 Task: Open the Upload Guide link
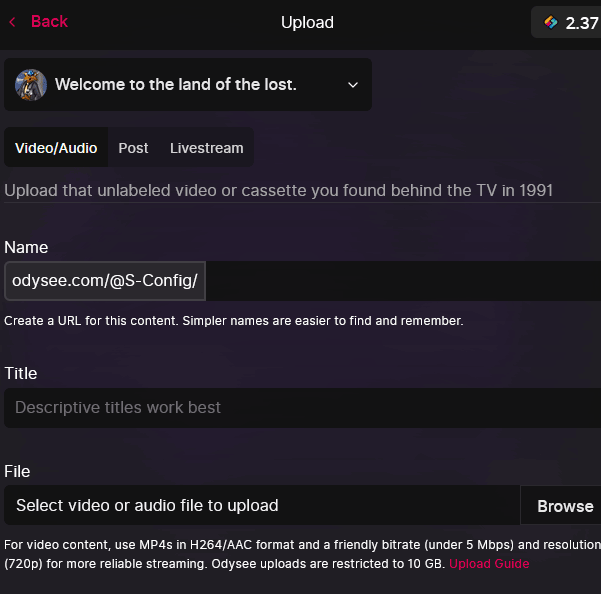pyautogui.click(x=489, y=564)
